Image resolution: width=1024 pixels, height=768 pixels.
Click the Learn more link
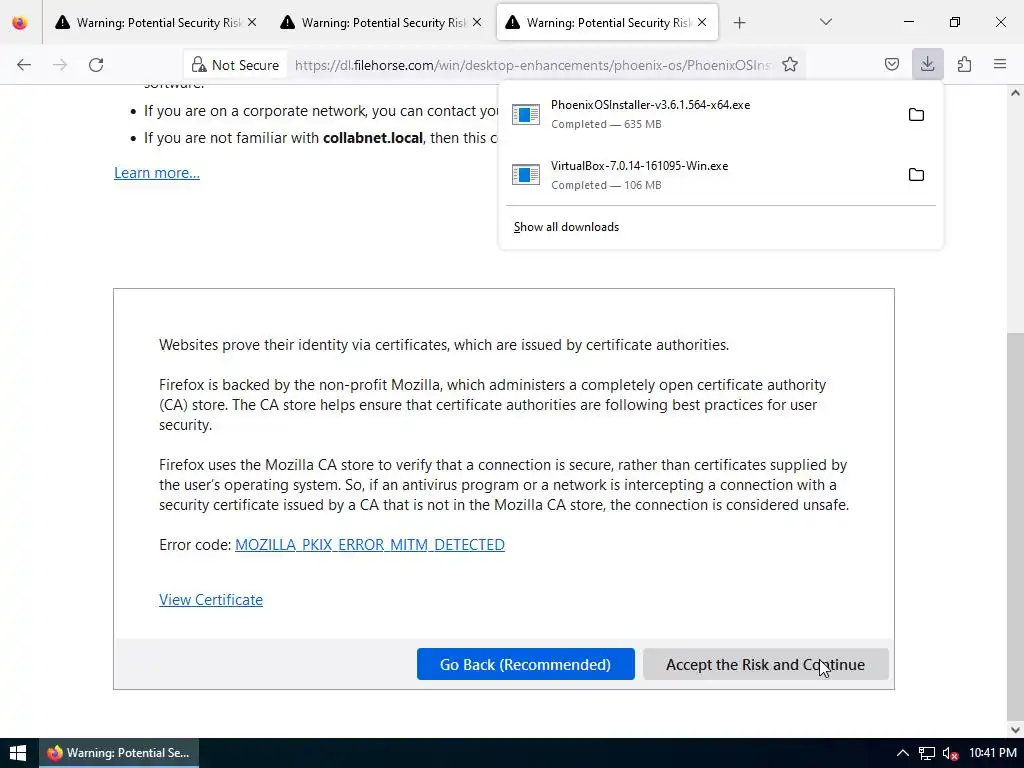coord(157,173)
